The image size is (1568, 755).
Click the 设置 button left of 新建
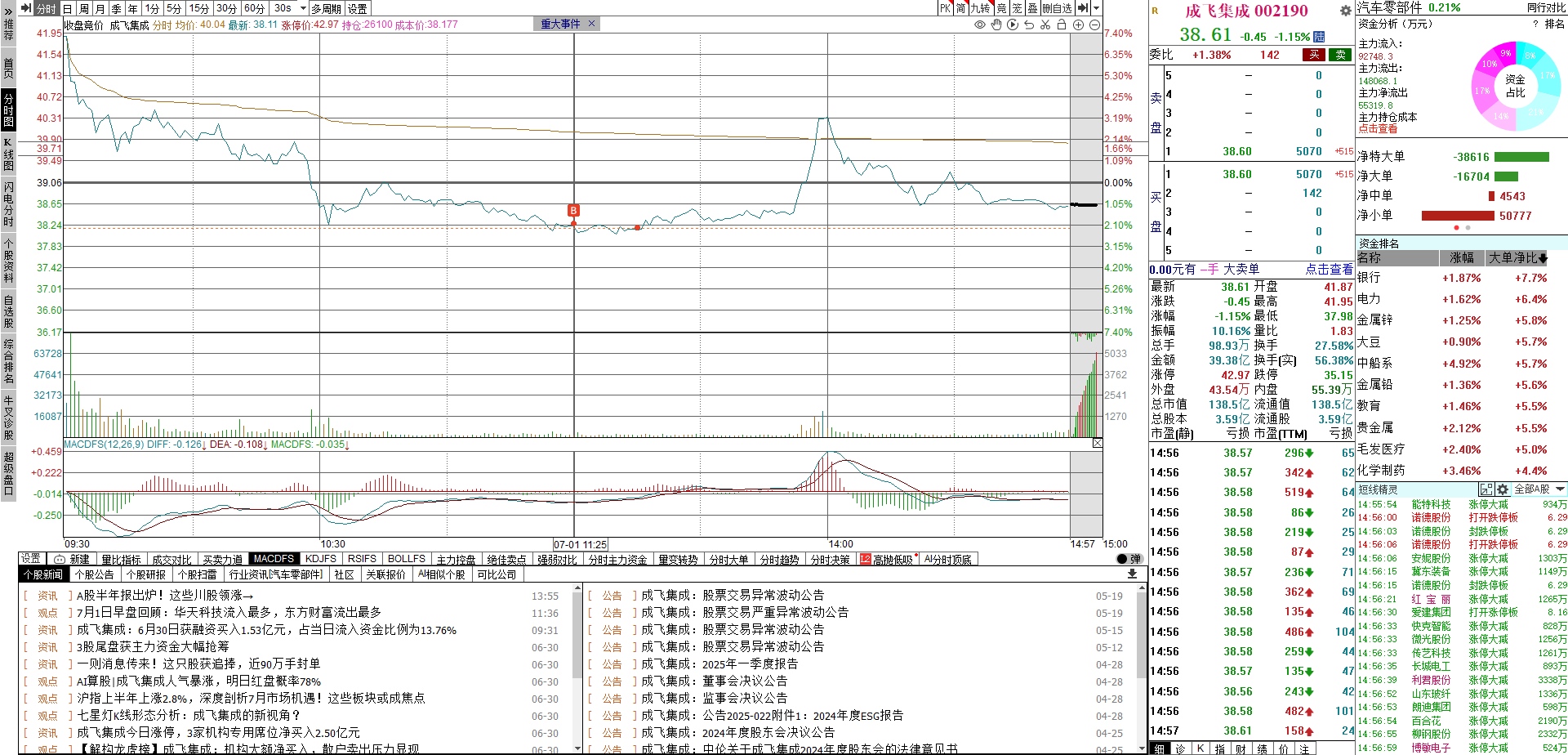click(x=31, y=559)
